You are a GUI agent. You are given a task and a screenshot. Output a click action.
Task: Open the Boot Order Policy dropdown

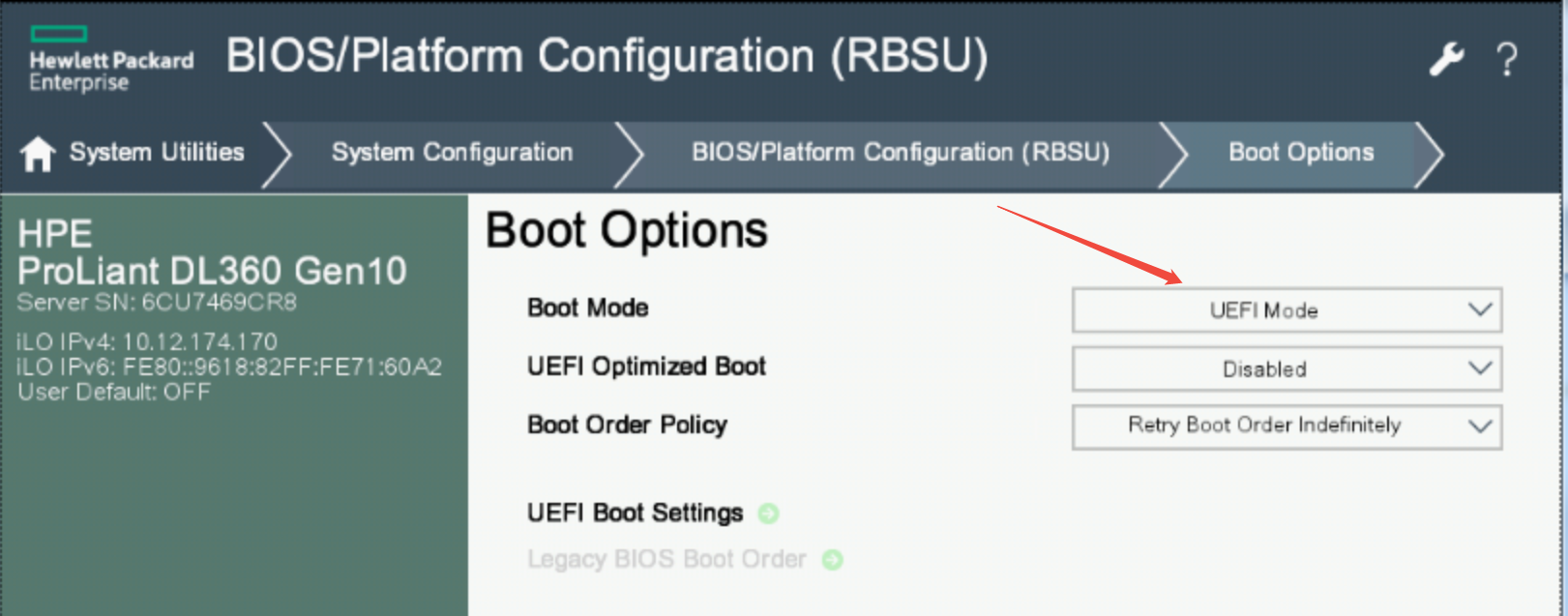[x=1287, y=425]
